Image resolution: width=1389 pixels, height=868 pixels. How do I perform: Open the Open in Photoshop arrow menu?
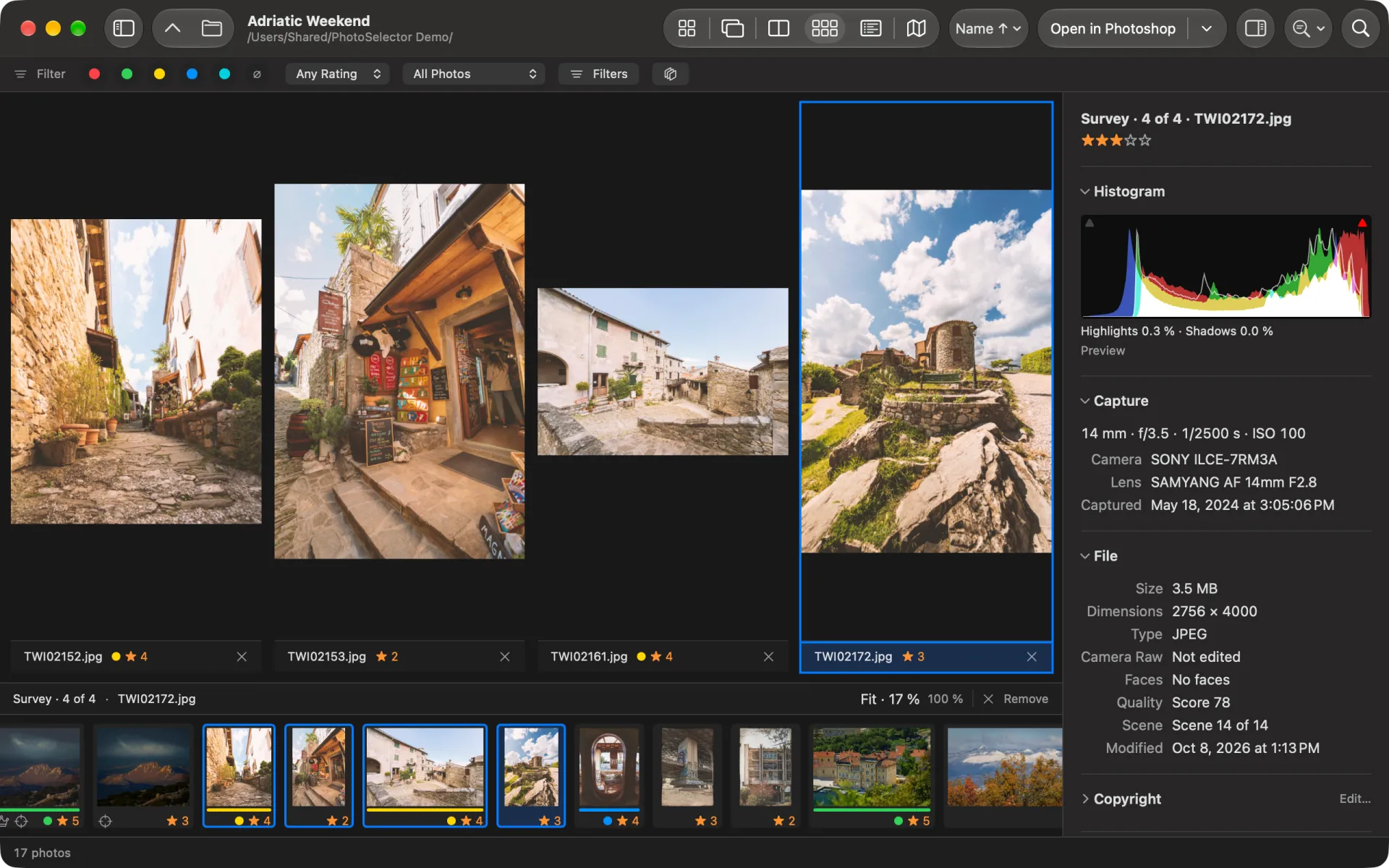click(1206, 28)
